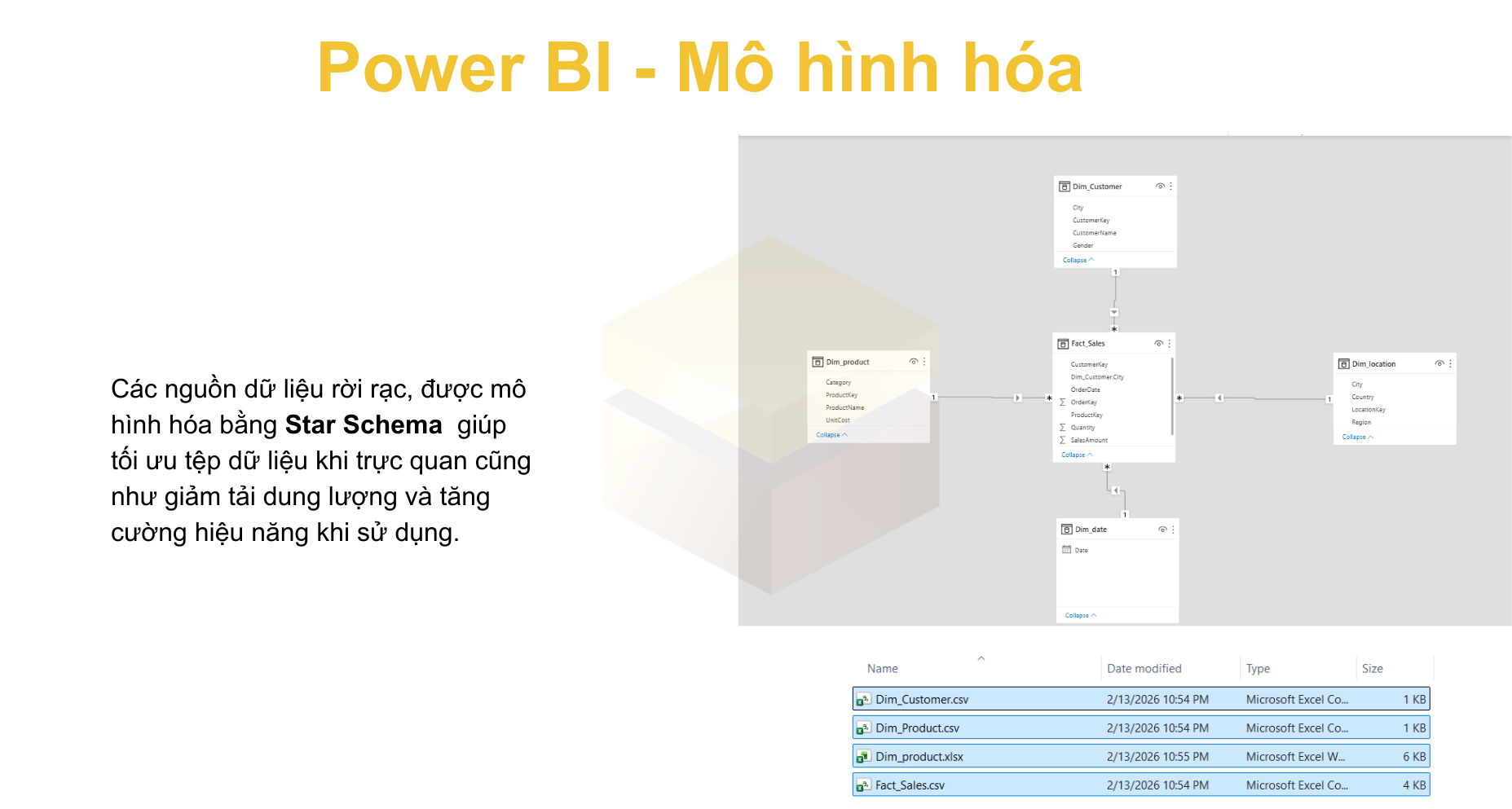Click the calendar icon beside Date field
This screenshot has width=1512, height=809.
coord(1067,550)
